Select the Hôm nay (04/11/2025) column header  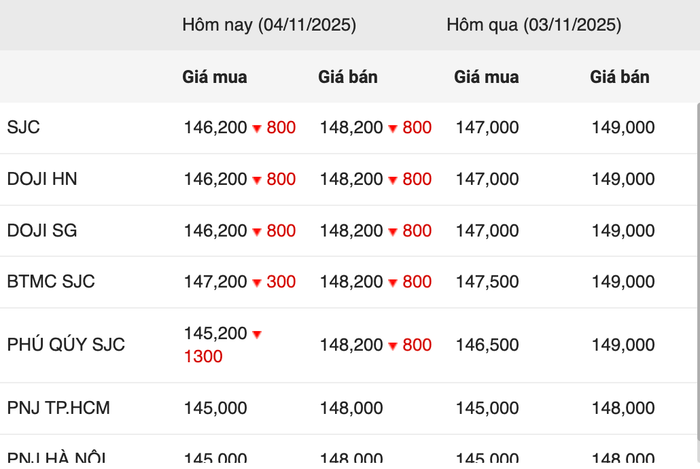point(269,25)
